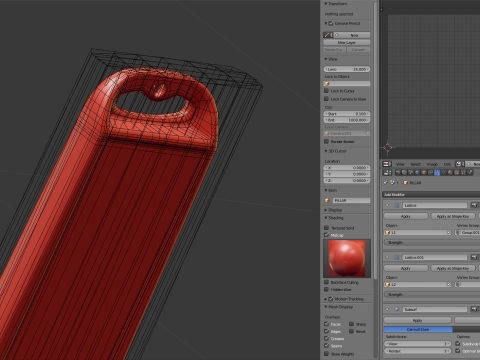
Task: Click the Properties editor type selector icon
Action: click(387, 172)
